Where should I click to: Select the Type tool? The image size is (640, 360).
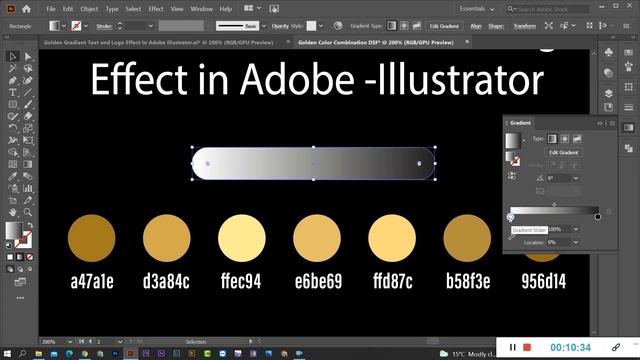(x=13, y=92)
